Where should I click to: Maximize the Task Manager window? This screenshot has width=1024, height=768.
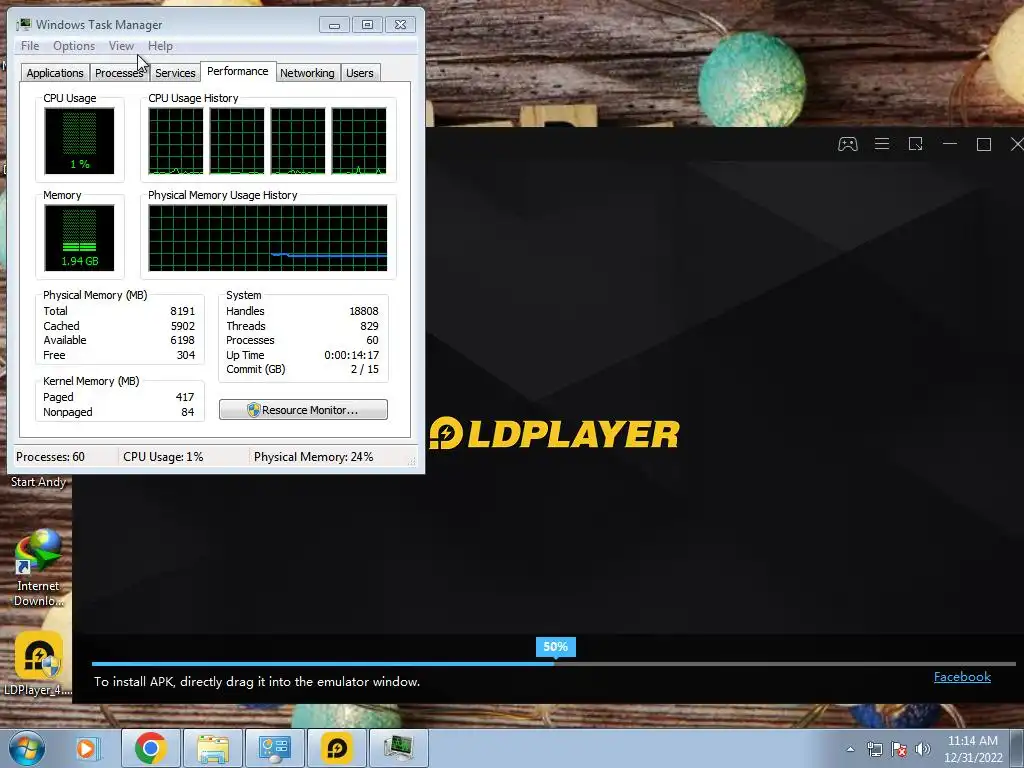click(x=367, y=25)
